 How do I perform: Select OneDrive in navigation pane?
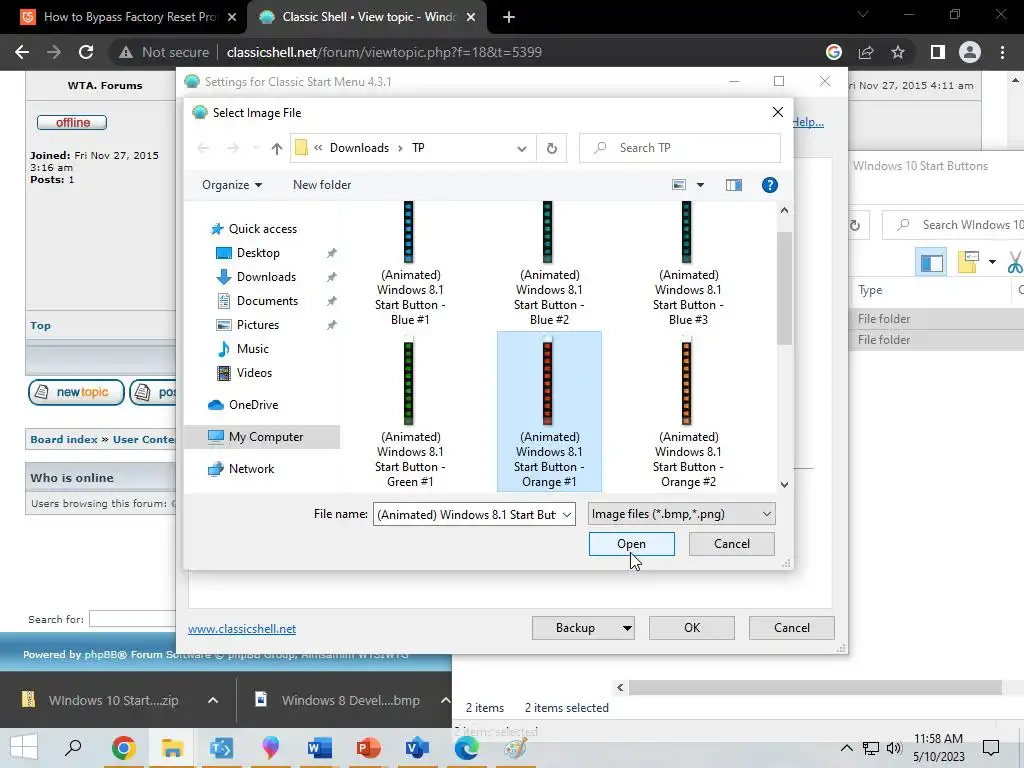pos(253,405)
